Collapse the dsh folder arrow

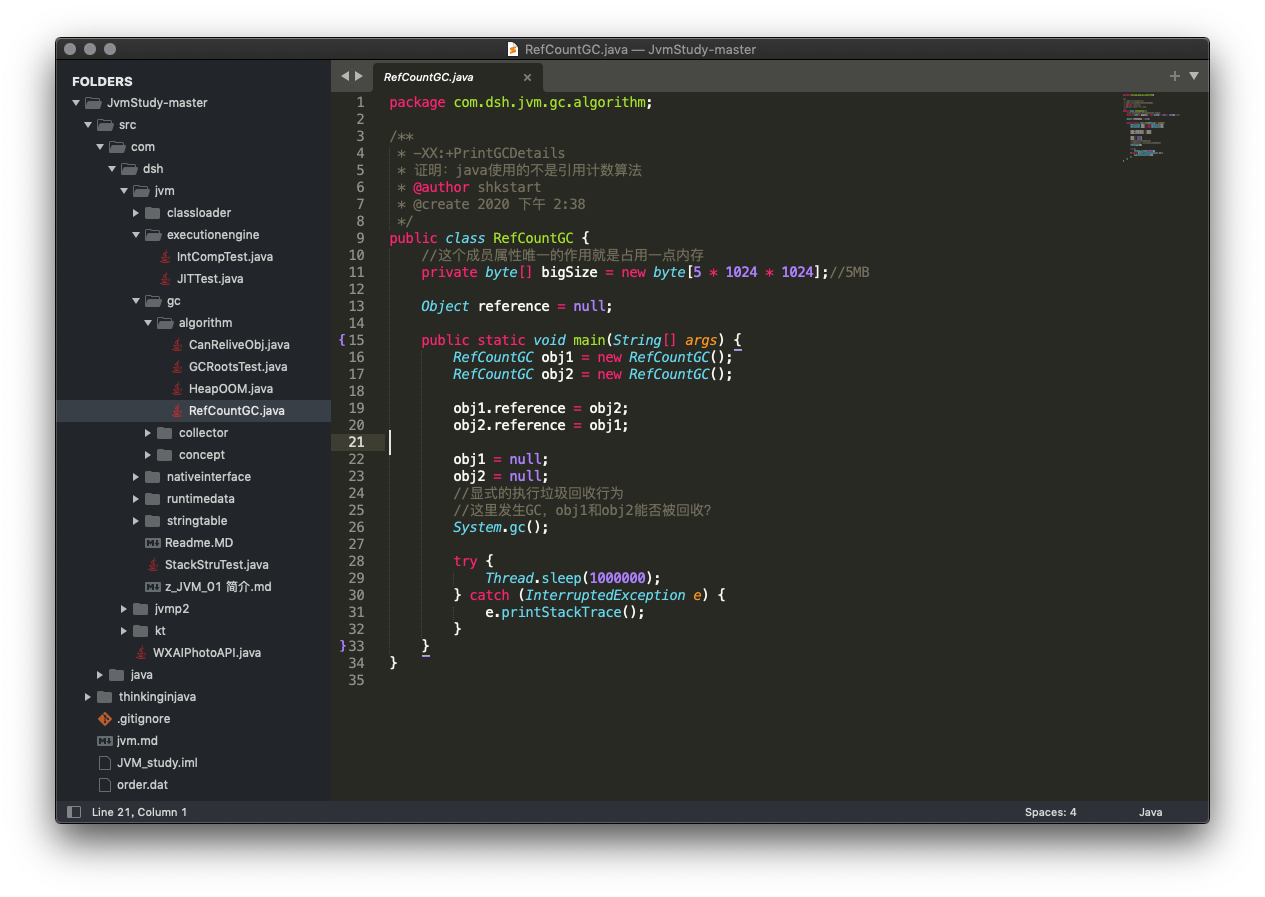(x=112, y=169)
